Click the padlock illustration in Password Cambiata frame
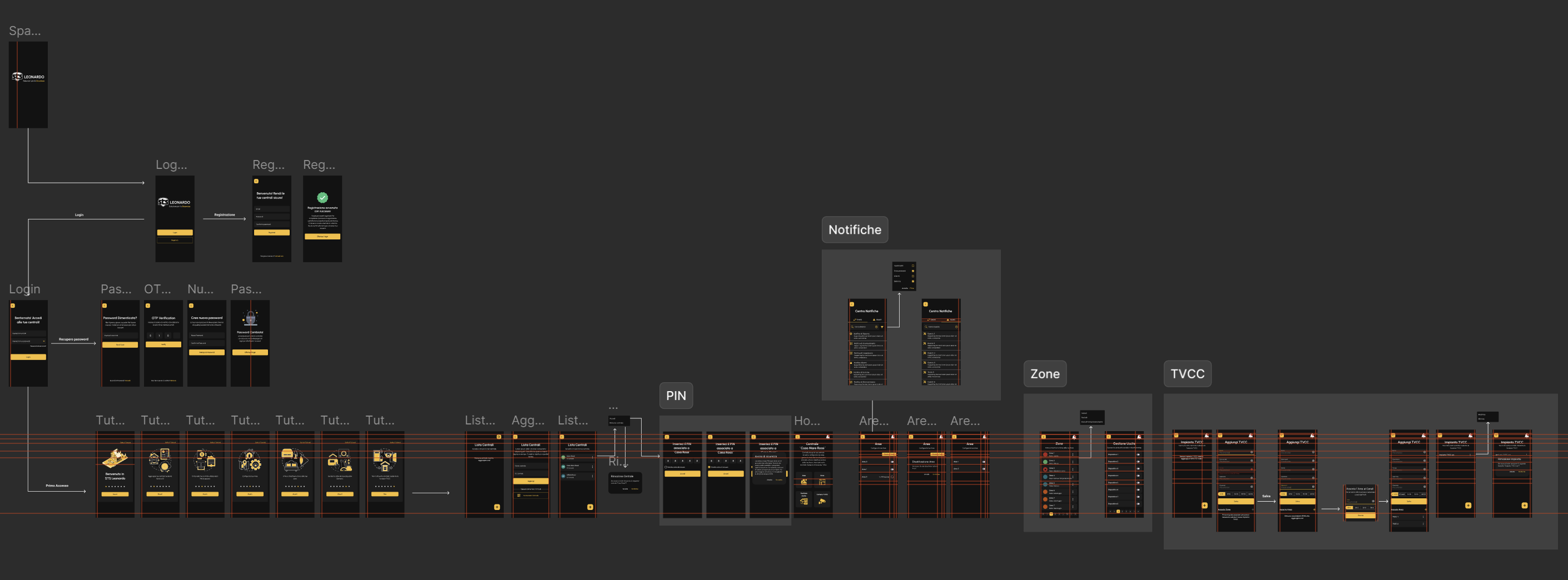 pos(250,318)
